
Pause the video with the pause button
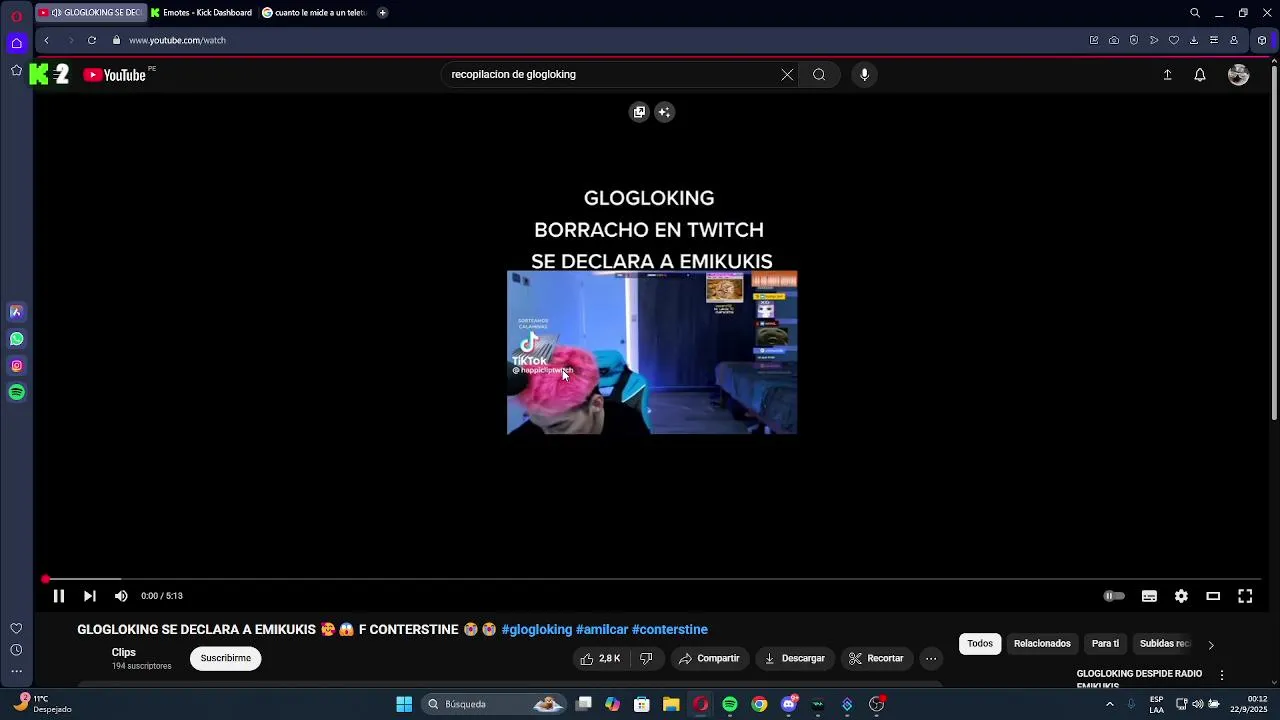(59, 596)
